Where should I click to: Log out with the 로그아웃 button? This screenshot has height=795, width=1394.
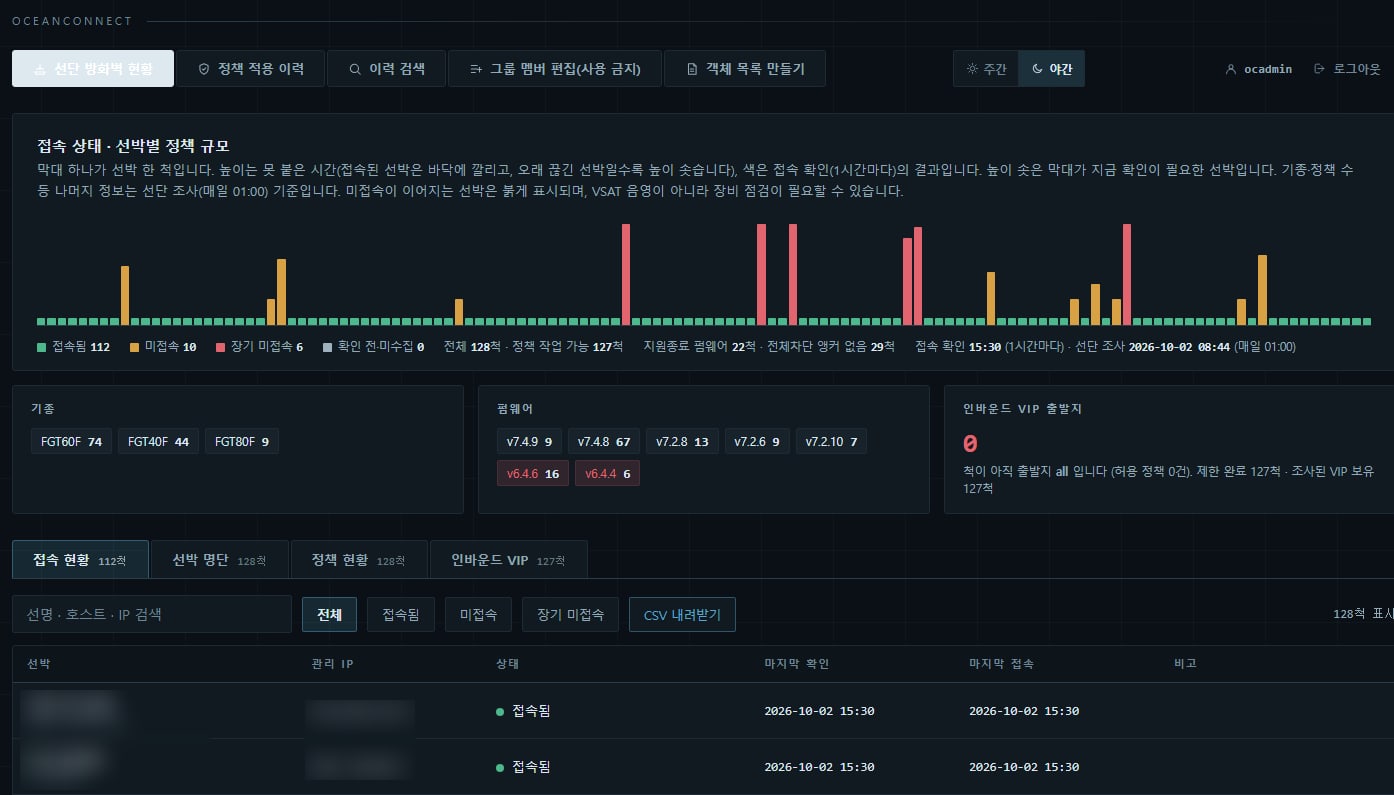[1347, 69]
